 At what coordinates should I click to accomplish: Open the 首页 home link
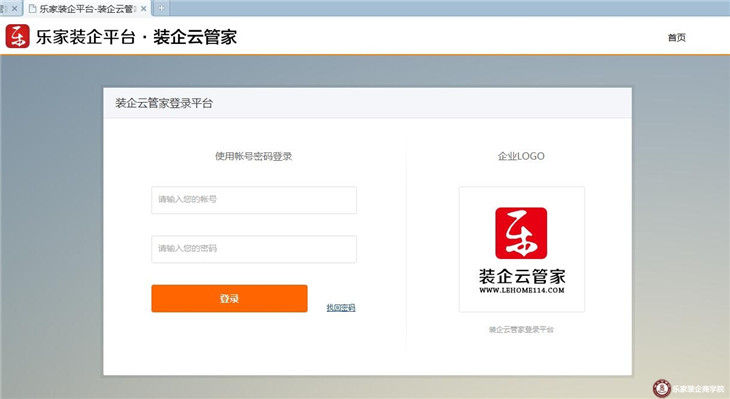[x=676, y=38]
